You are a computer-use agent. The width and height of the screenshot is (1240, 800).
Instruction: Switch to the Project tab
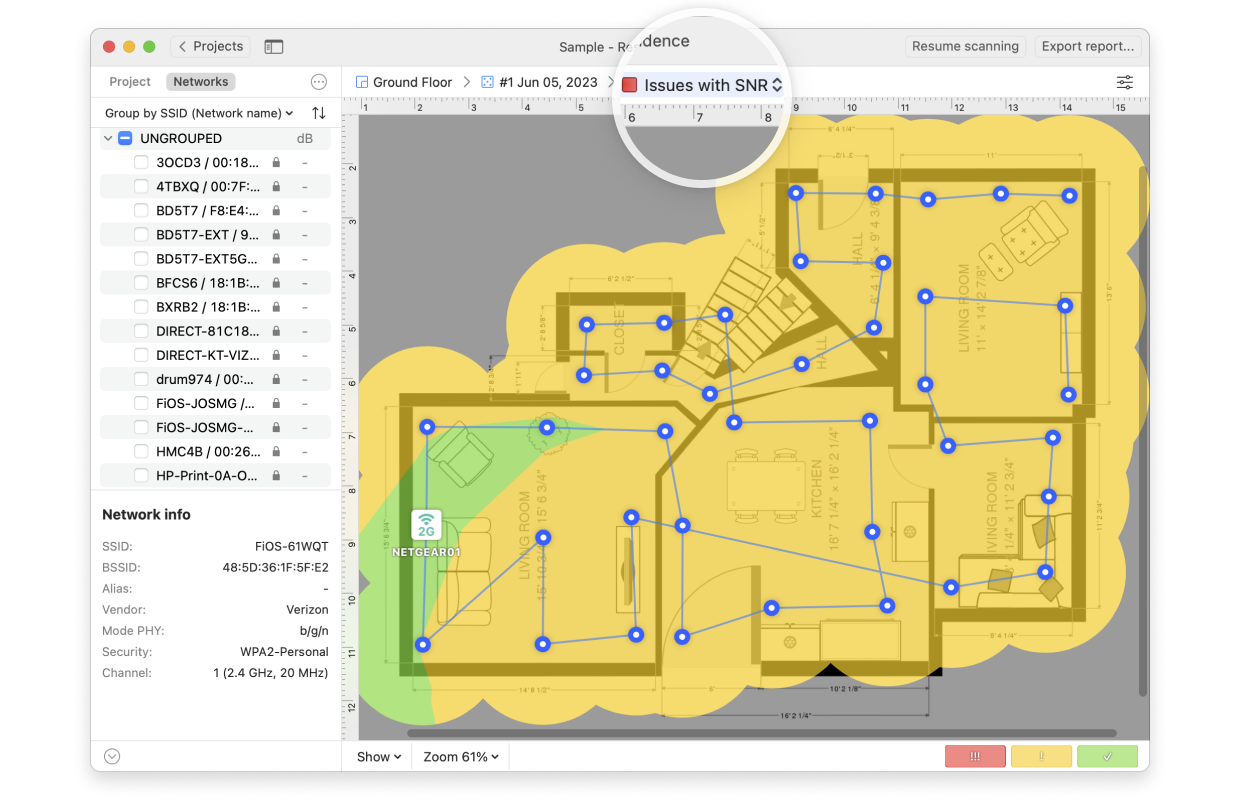tap(130, 82)
